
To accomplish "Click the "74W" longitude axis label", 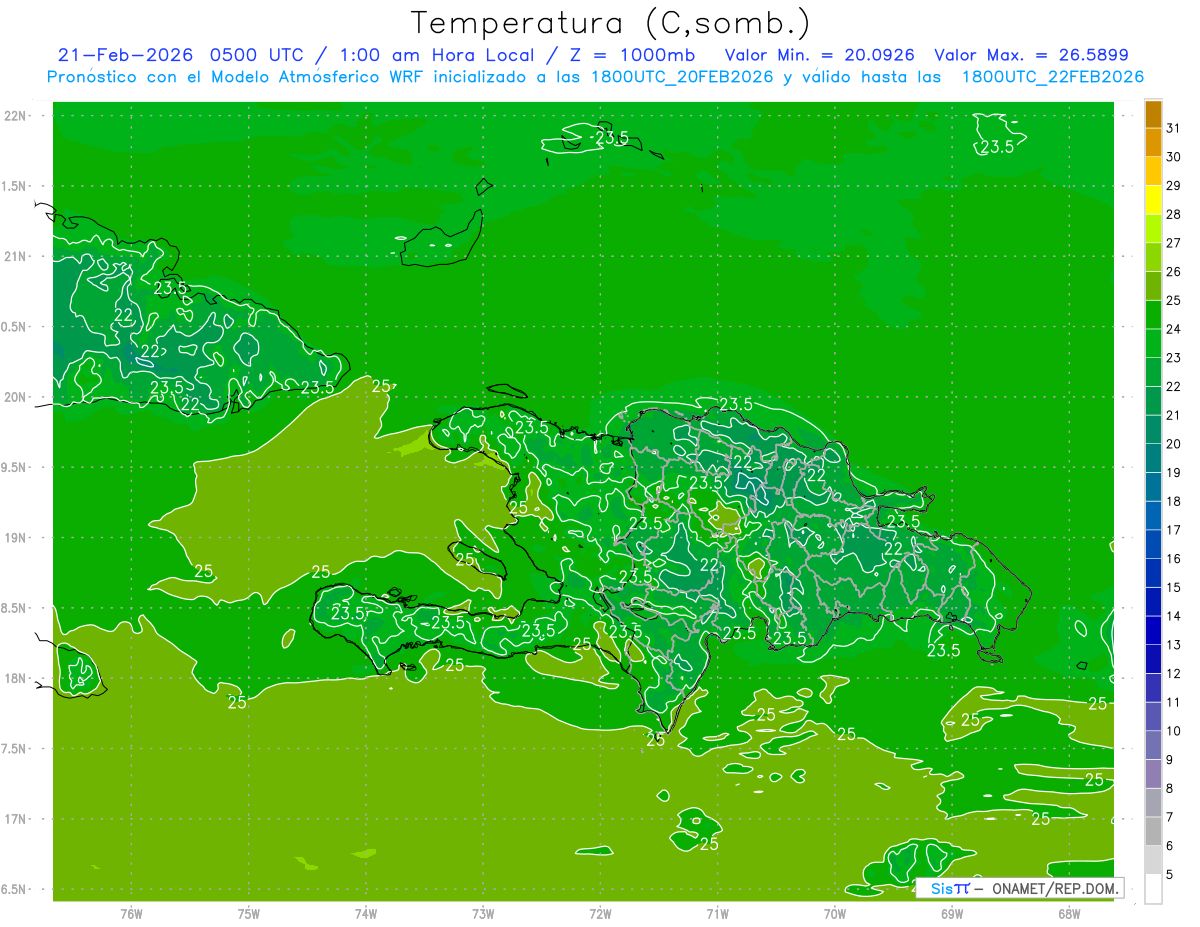I will [x=366, y=914].
